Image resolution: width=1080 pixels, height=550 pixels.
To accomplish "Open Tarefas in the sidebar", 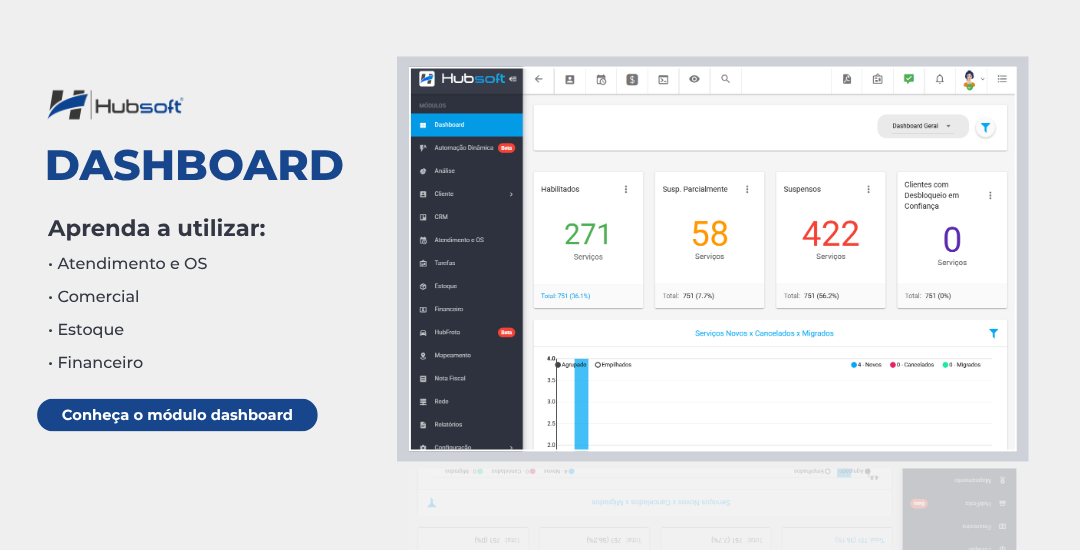I will [467, 263].
